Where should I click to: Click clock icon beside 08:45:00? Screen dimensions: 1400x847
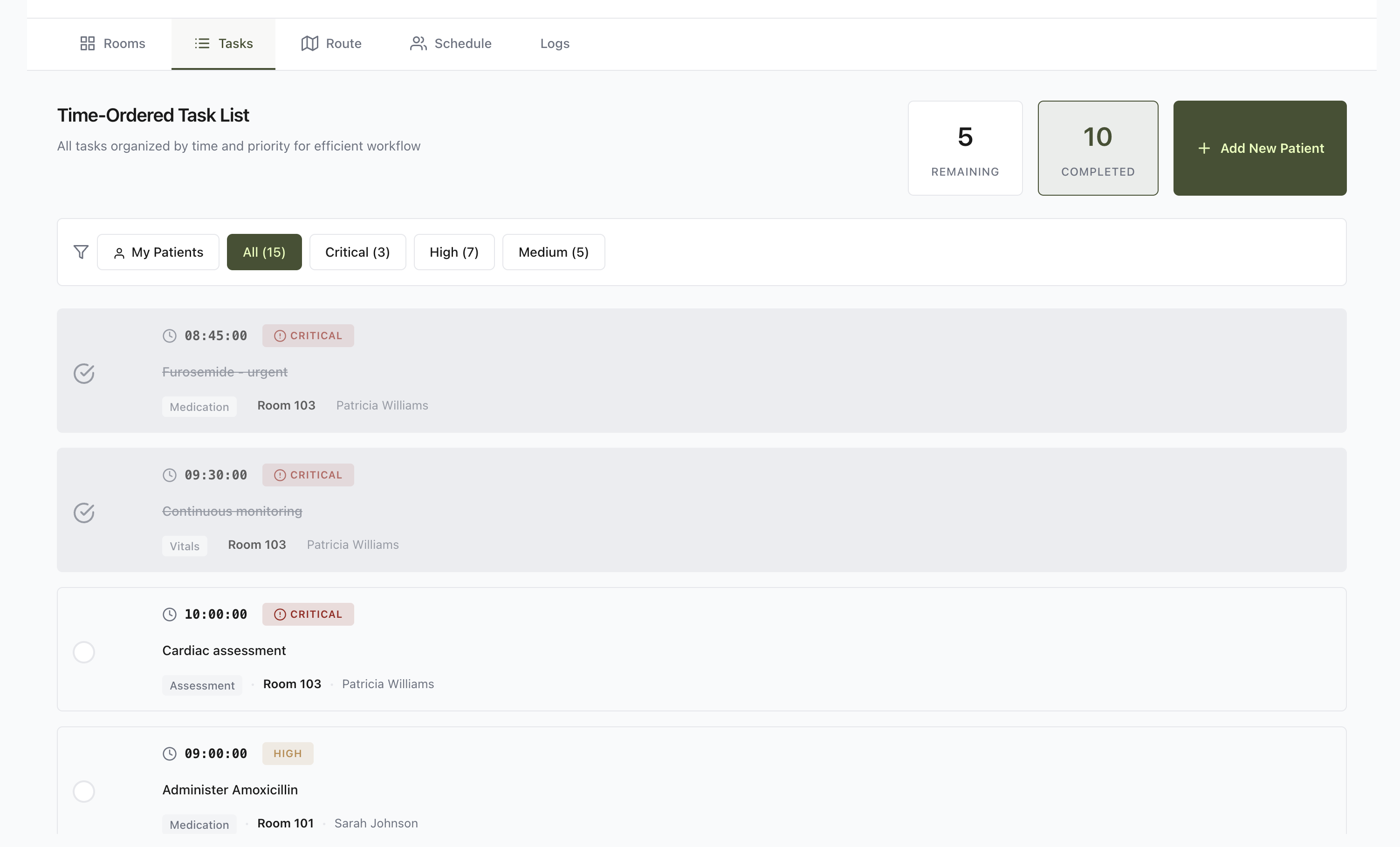169,336
